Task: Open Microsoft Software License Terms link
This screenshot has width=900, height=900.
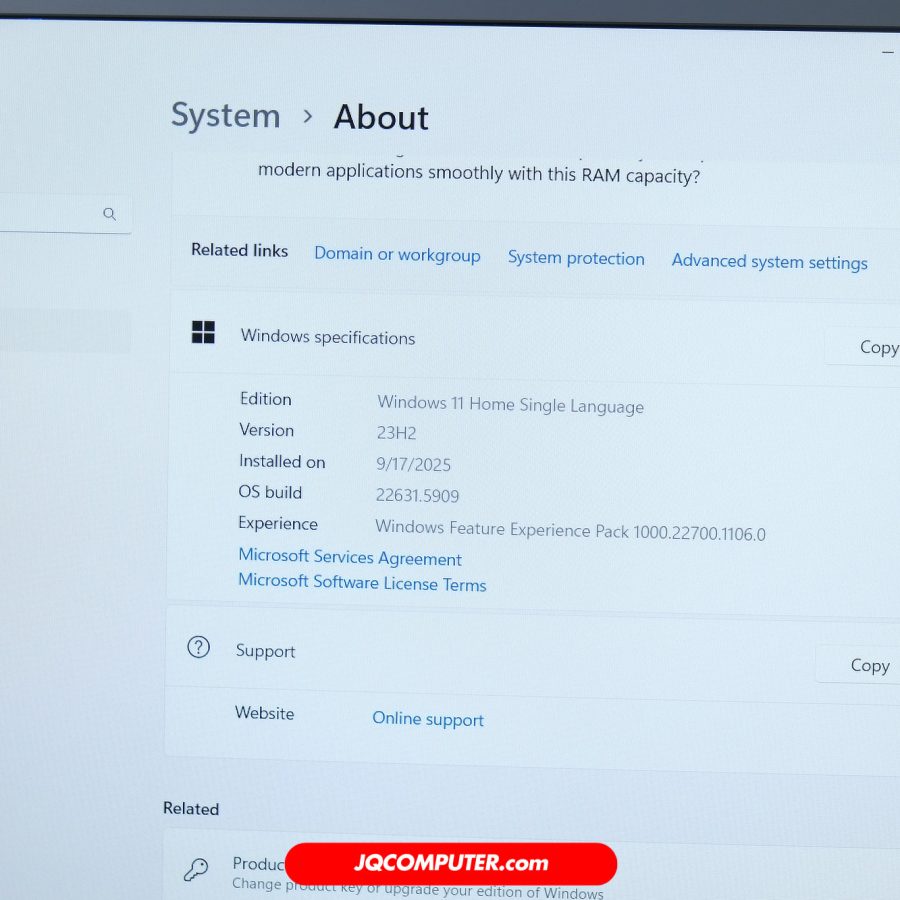Action: (x=362, y=583)
